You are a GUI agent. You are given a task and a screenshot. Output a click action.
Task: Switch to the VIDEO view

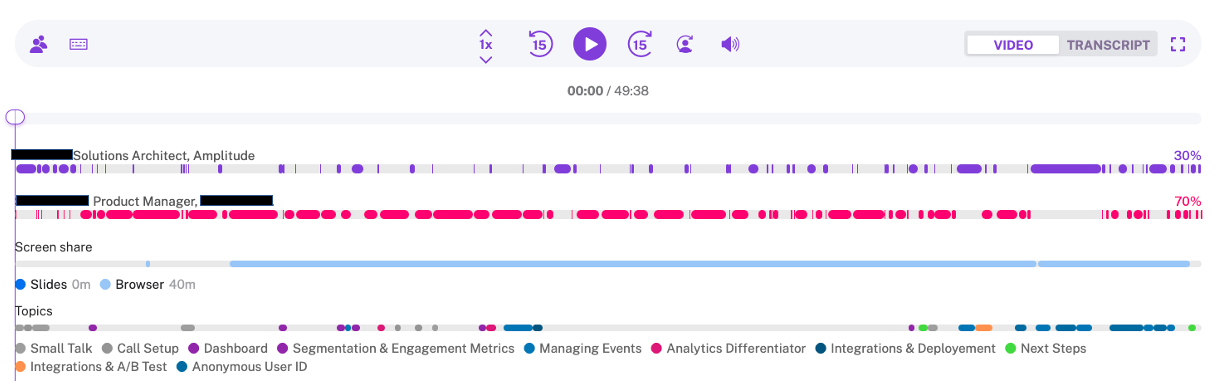(1013, 45)
